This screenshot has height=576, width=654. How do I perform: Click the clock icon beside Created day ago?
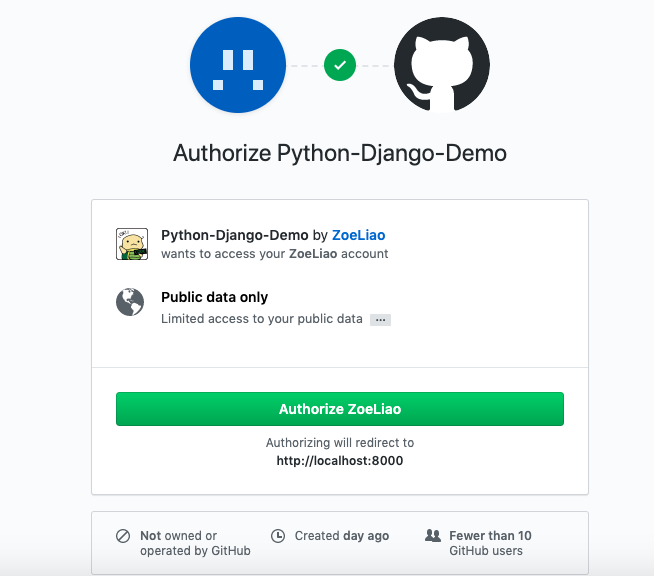[278, 536]
